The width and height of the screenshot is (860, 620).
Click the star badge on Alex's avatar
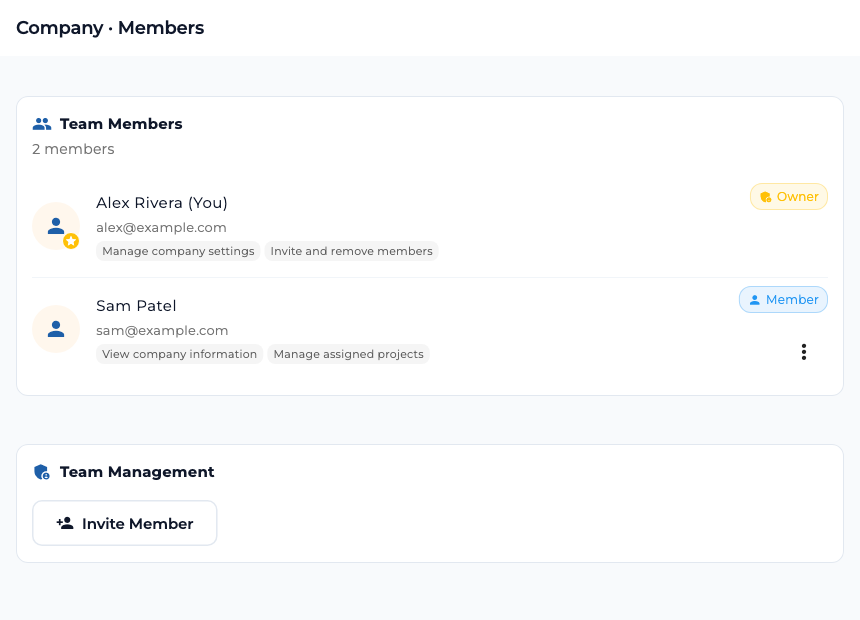coord(71,241)
